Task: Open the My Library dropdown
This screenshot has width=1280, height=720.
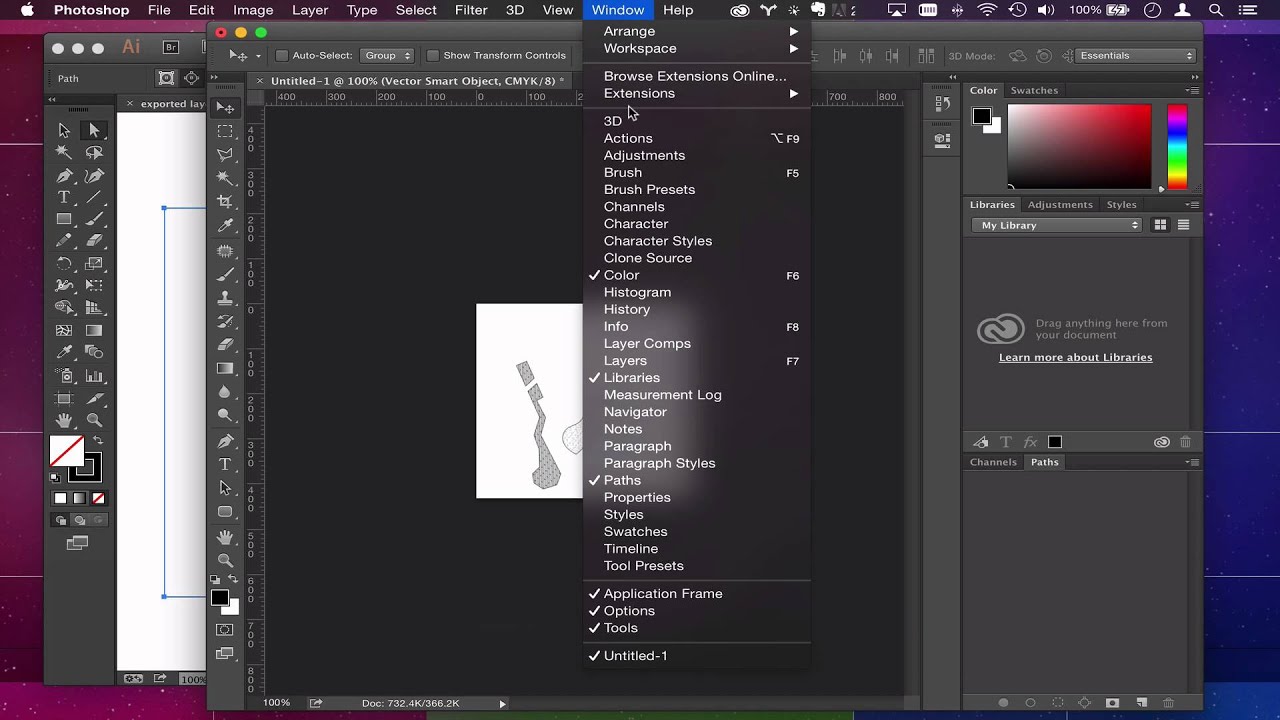Action: (x=1057, y=225)
